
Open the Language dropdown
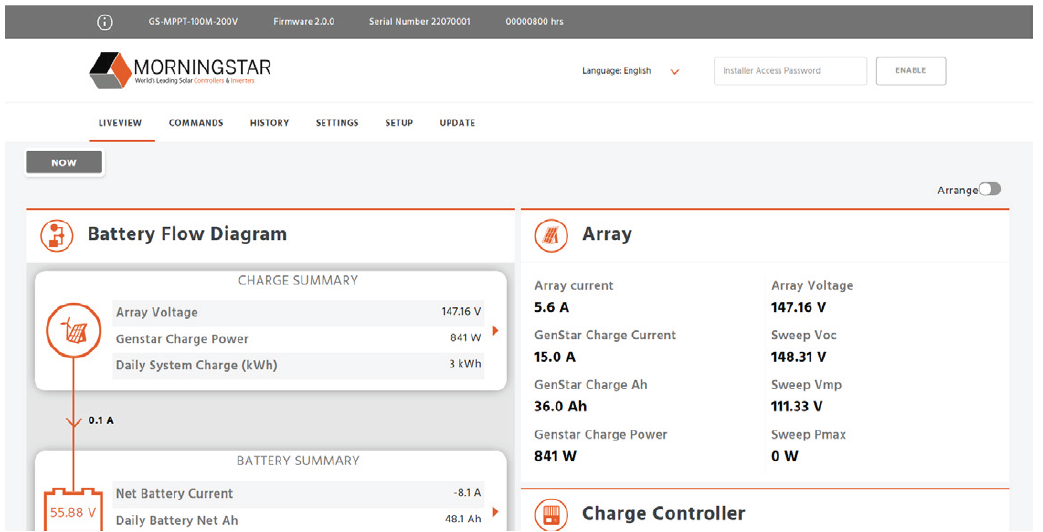coord(675,71)
